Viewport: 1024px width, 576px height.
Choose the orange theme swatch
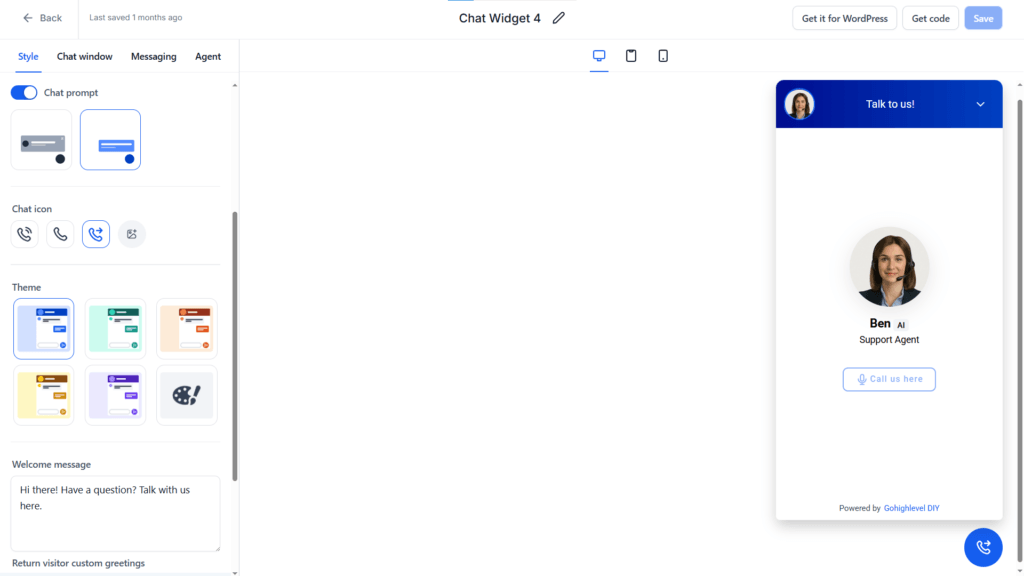click(187, 329)
